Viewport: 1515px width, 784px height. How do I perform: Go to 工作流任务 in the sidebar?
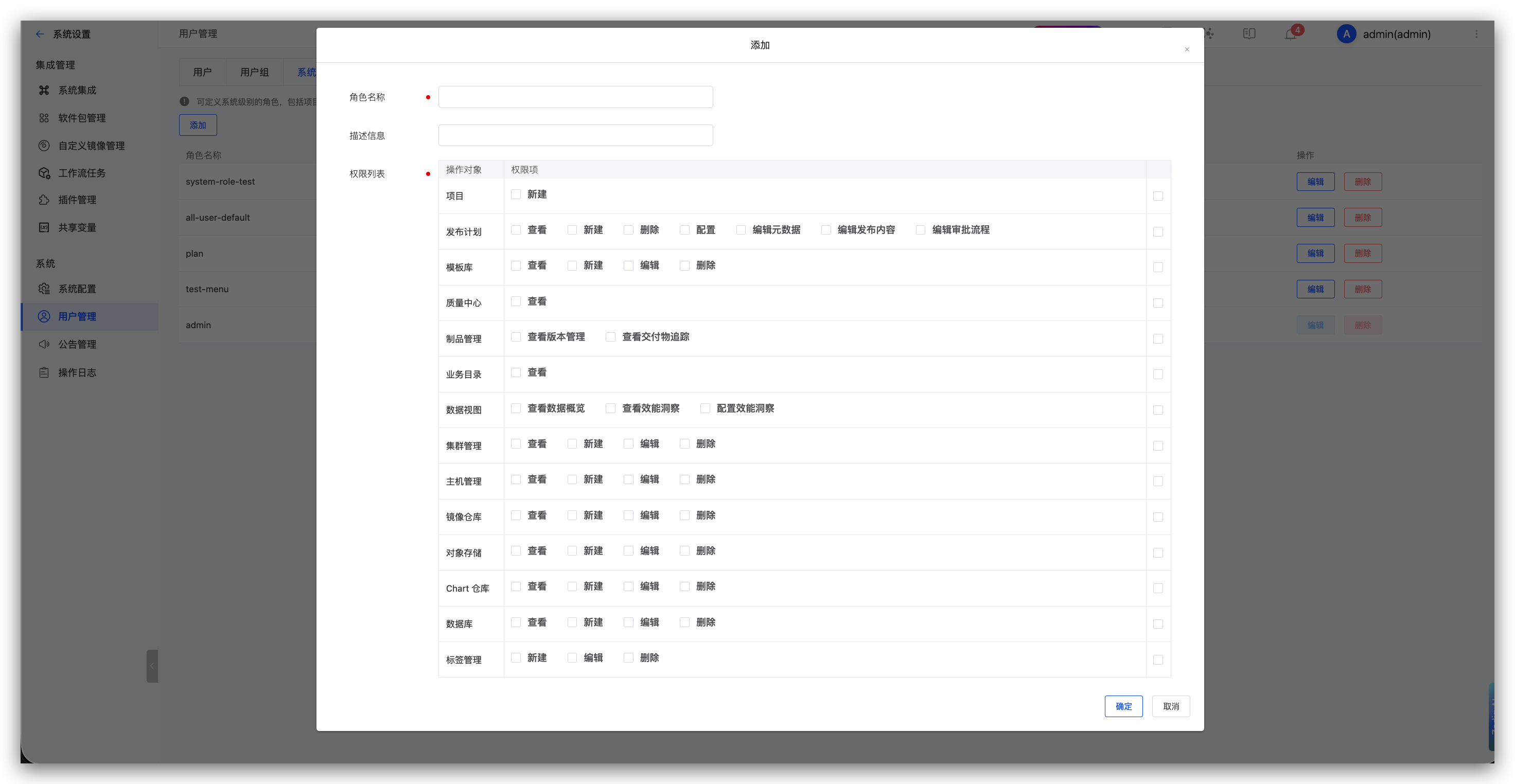pos(81,173)
